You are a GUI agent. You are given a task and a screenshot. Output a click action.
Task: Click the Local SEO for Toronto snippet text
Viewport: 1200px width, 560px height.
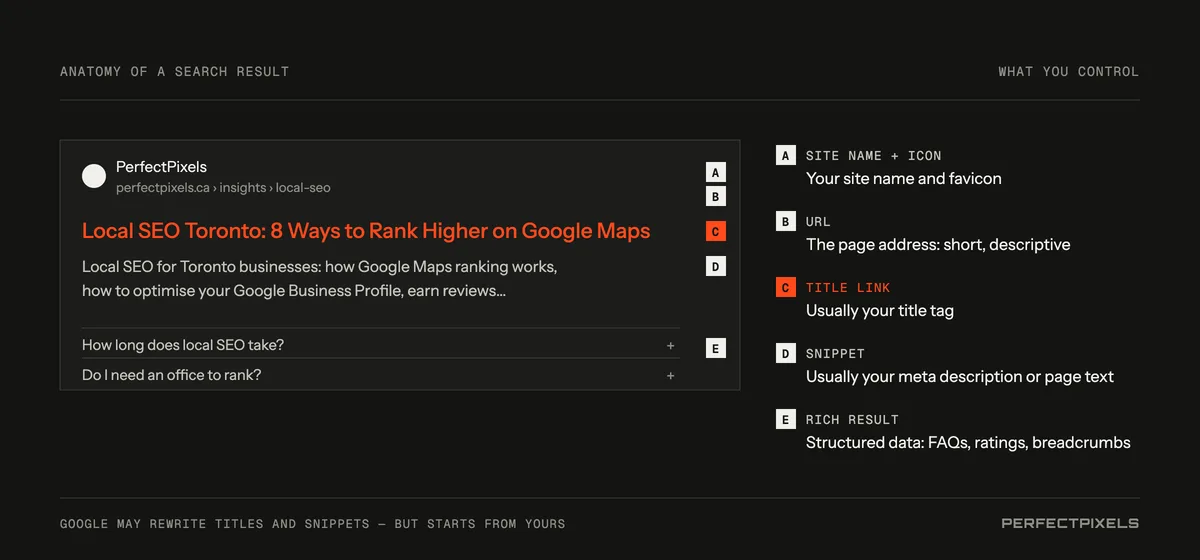click(319, 279)
